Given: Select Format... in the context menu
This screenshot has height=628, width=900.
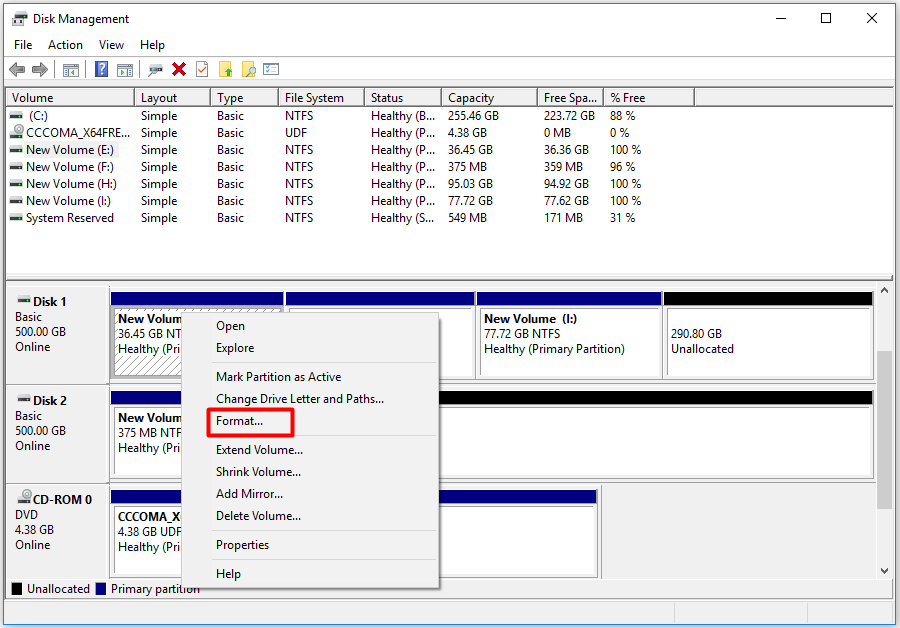Looking at the screenshot, I should (311, 421).
